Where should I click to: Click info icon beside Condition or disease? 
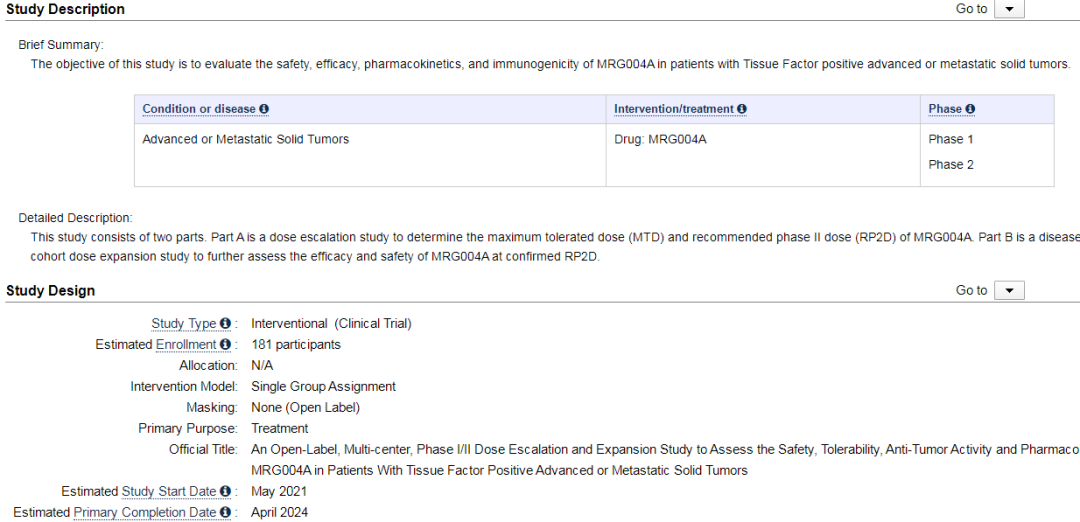(264, 109)
